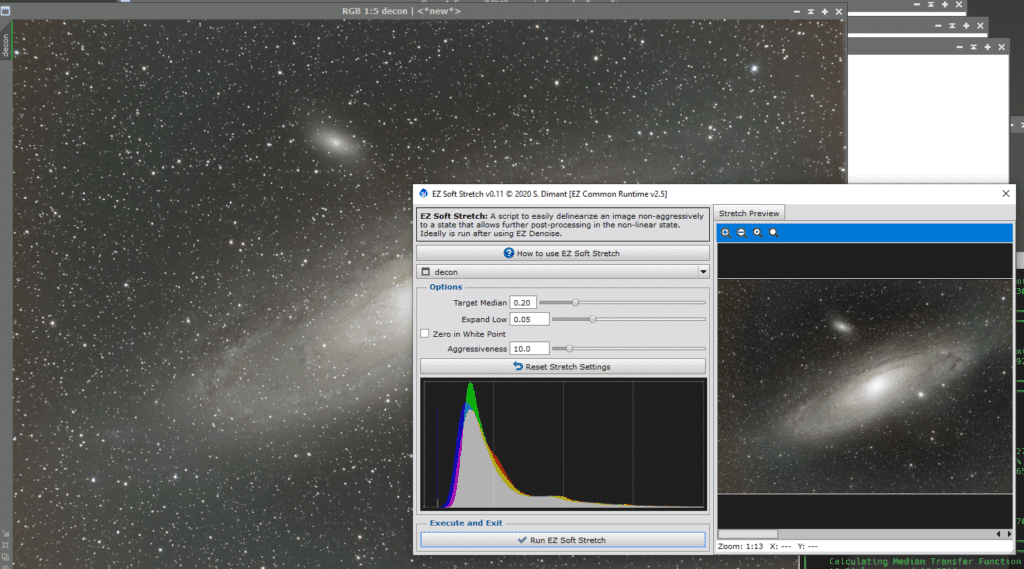This screenshot has height=569, width=1024.
Task: Select the vertical decon tab of image window
Action: (6, 45)
